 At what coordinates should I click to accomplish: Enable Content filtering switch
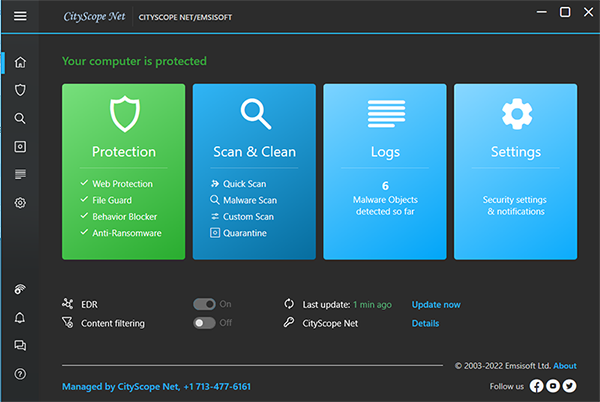click(204, 323)
